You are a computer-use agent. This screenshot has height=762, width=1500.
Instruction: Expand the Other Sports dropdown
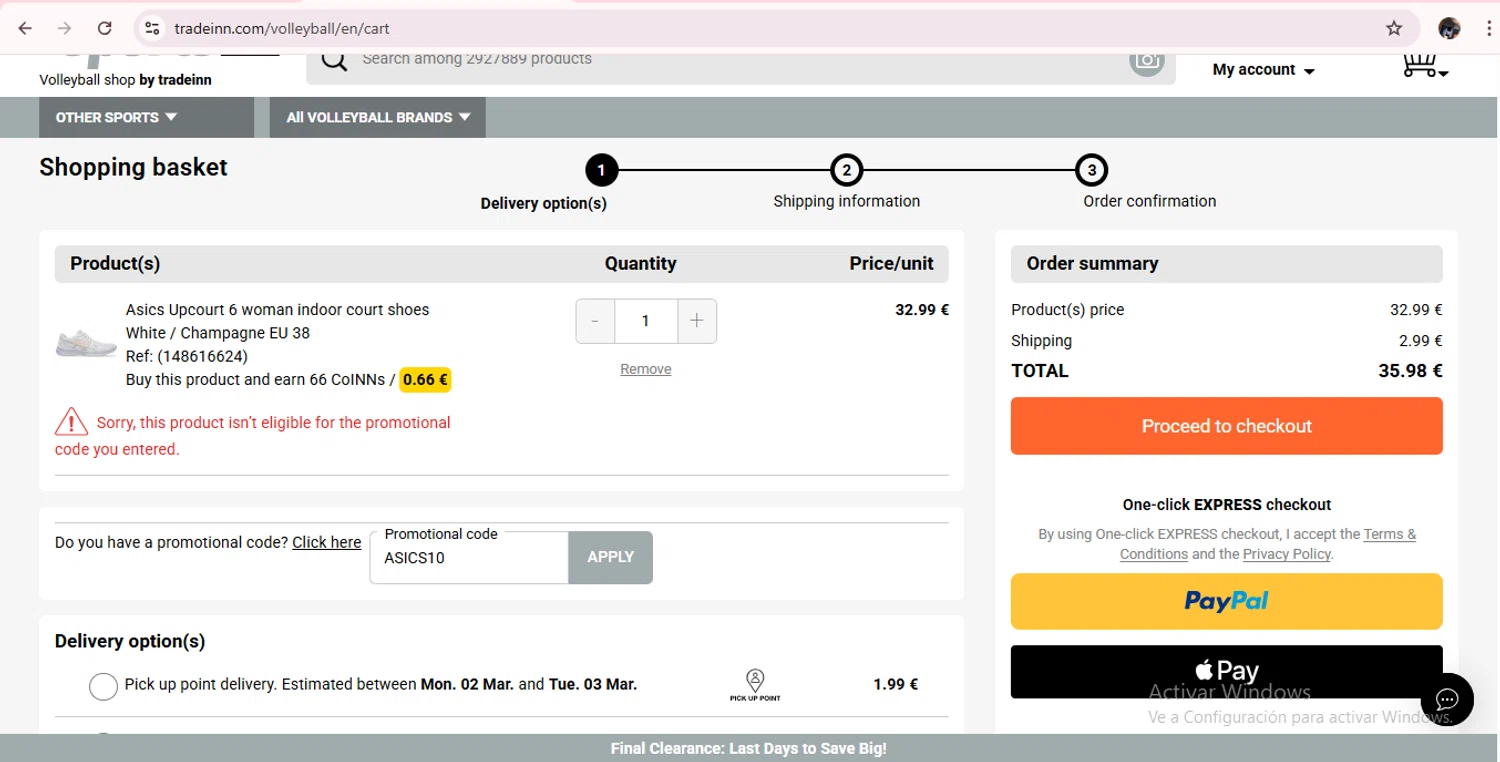116,117
